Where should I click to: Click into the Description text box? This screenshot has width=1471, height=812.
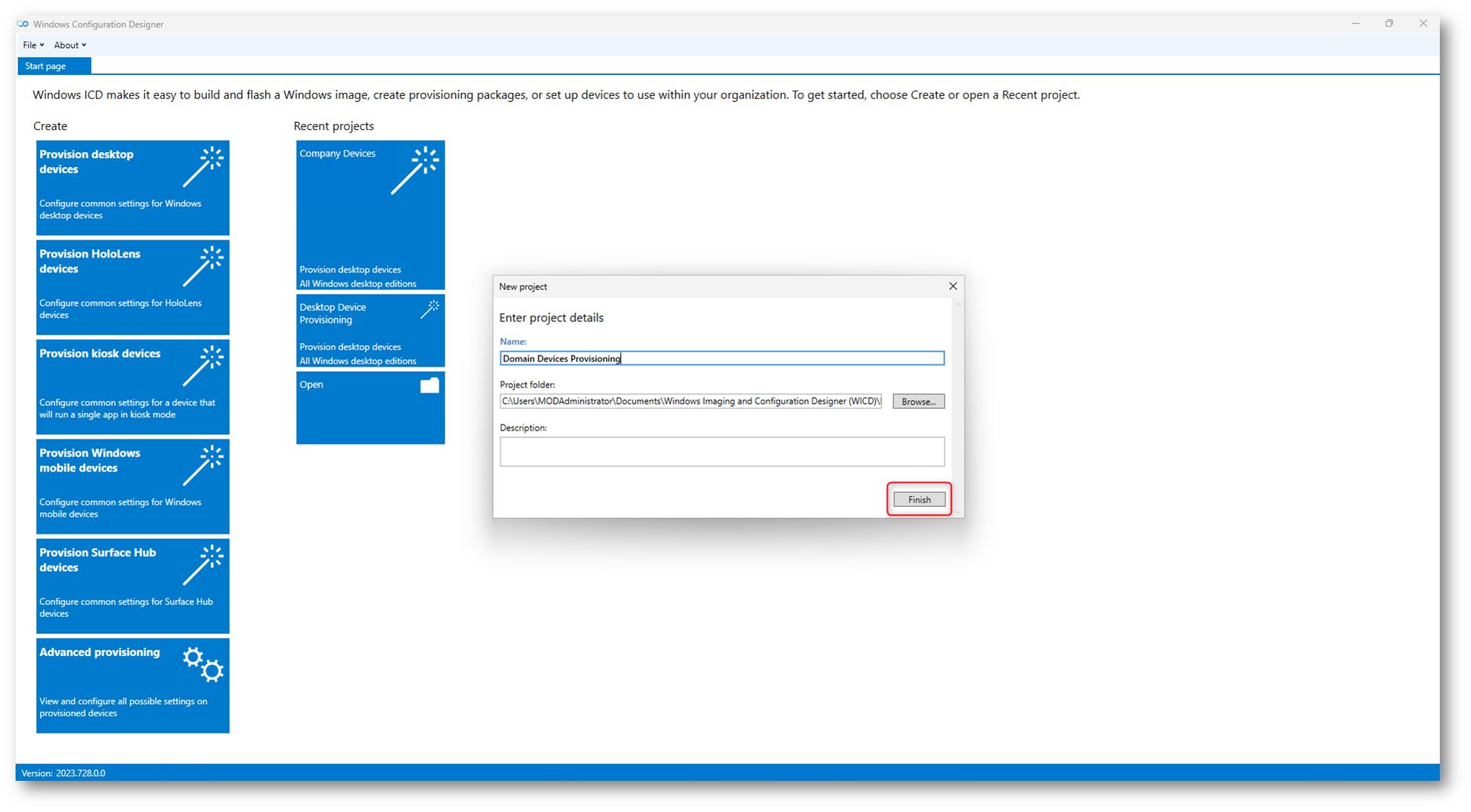click(722, 451)
